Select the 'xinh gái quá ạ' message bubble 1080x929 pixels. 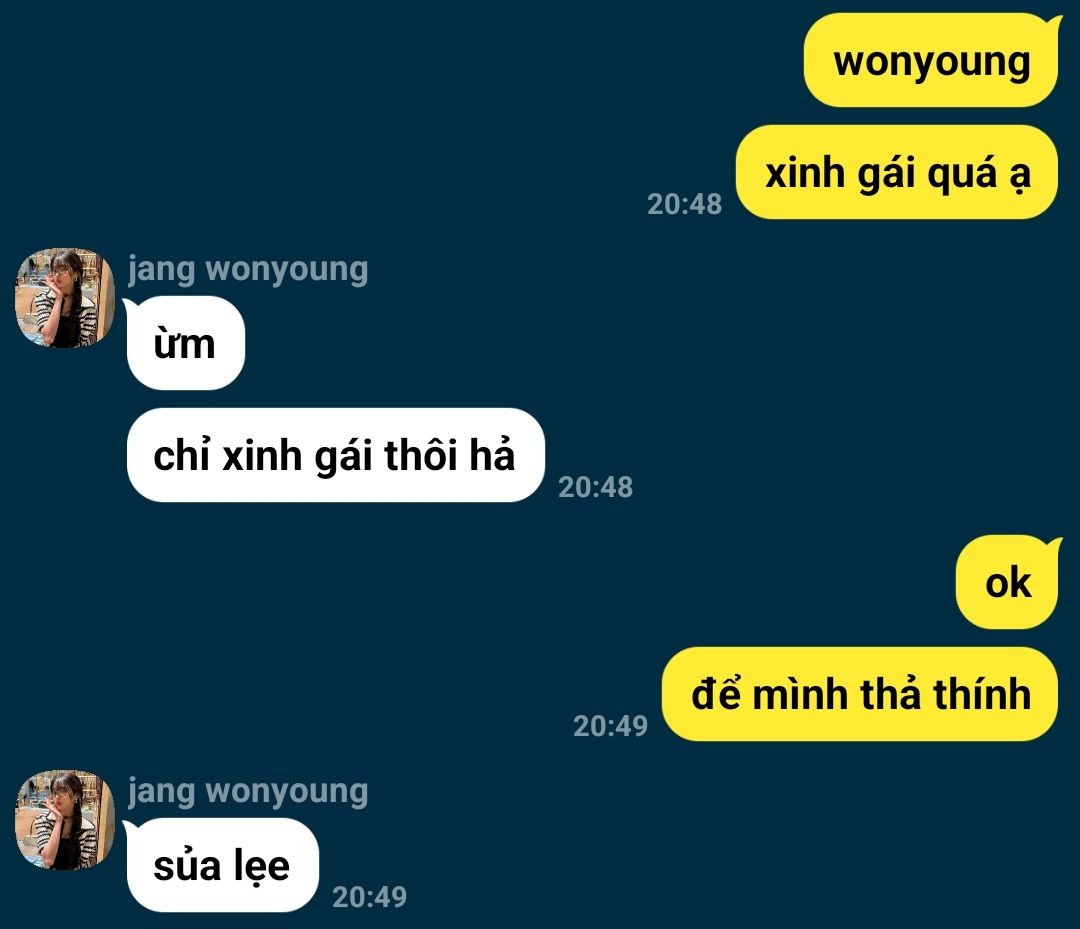[897, 172]
